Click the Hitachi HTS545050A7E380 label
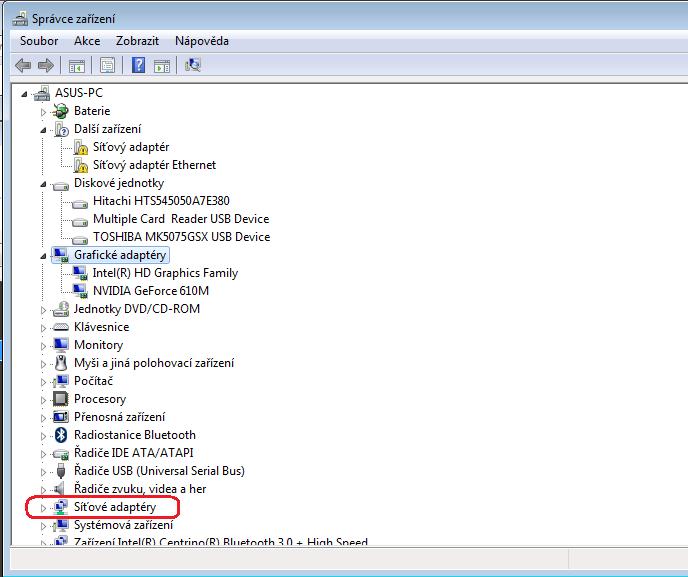 [161, 201]
